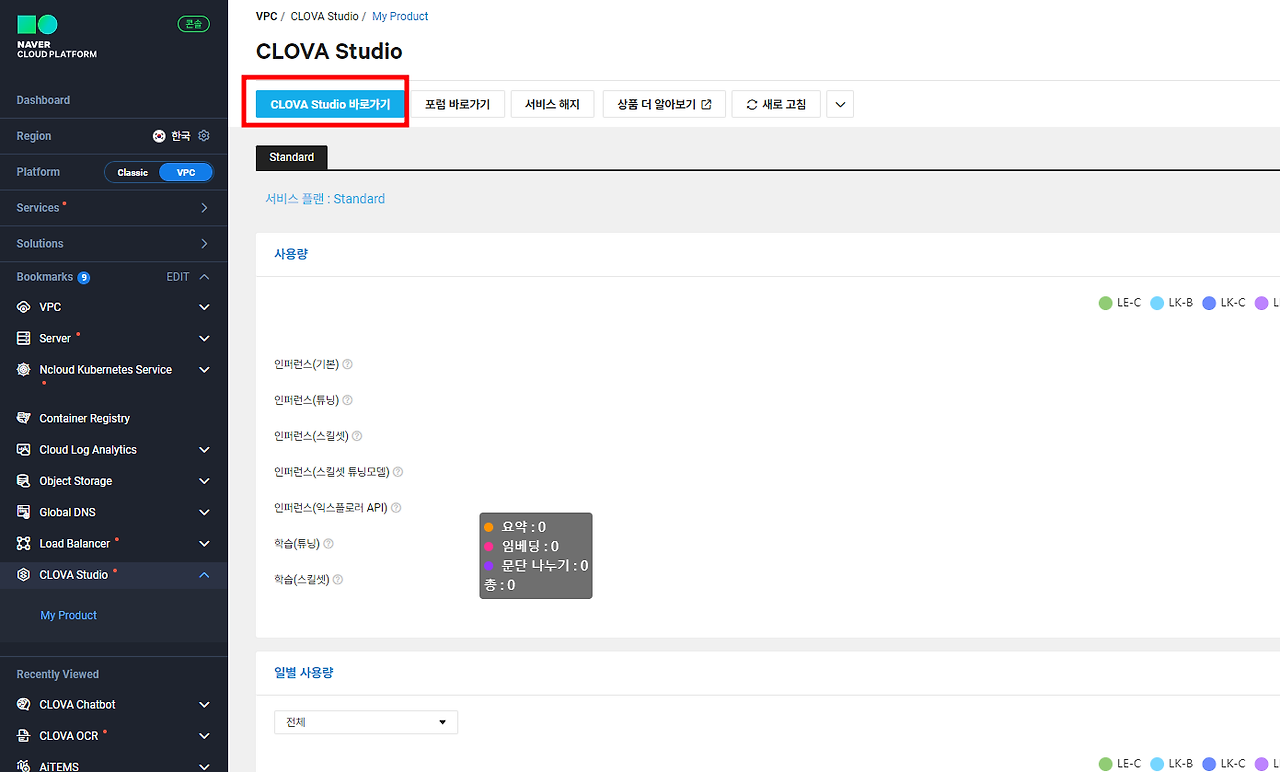This screenshot has height=772, width=1280.
Task: Click the help icon next to 인퍼런스(스킬셋)
Action: pyautogui.click(x=357, y=436)
